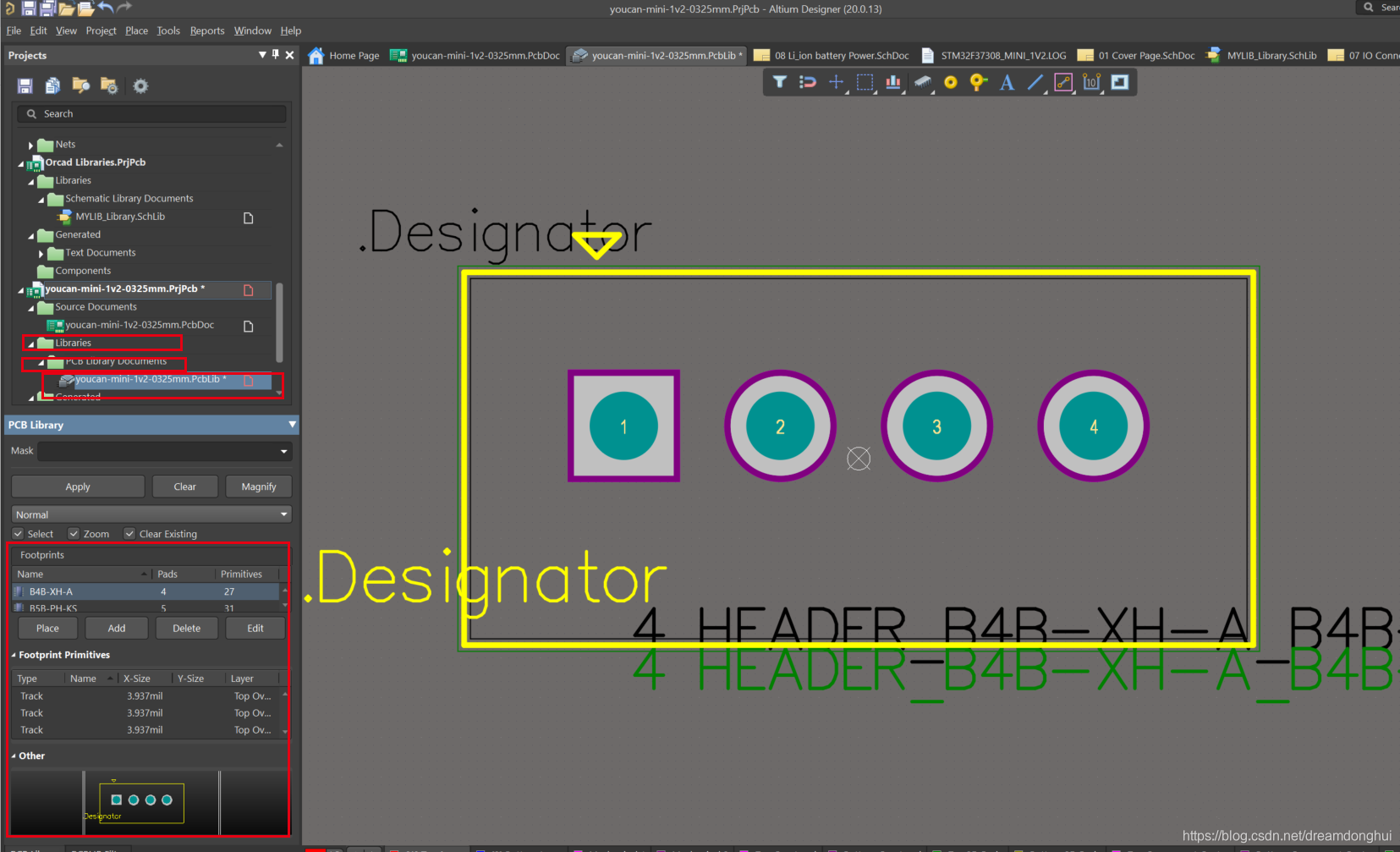Switch to the Home Page tab

pyautogui.click(x=344, y=56)
